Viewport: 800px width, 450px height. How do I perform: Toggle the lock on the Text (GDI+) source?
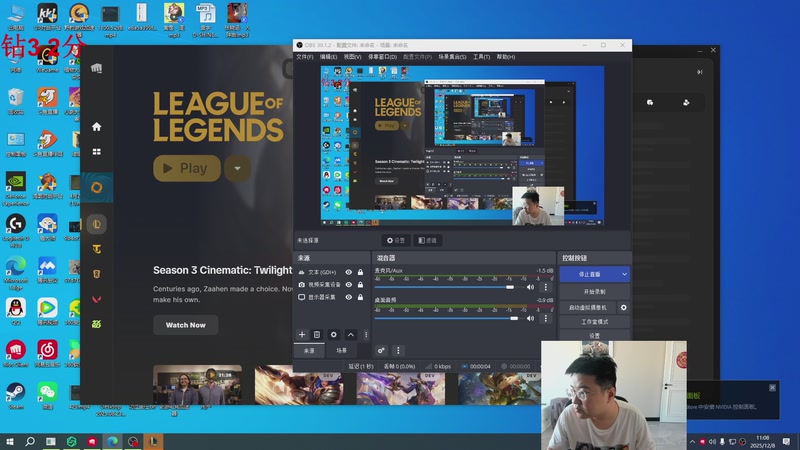[x=360, y=272]
